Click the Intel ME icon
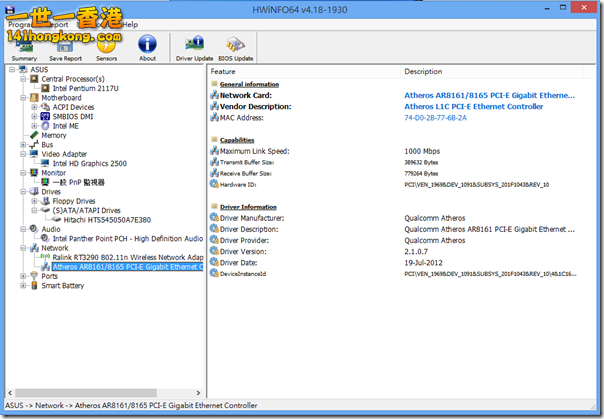 [x=45, y=126]
